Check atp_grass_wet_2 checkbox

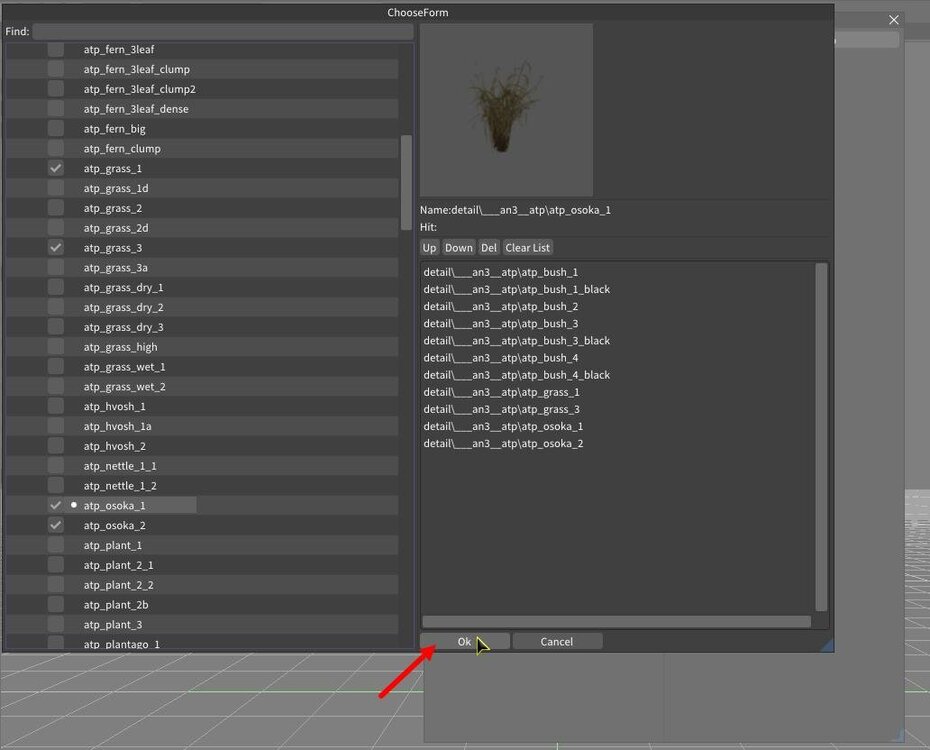[56, 387]
